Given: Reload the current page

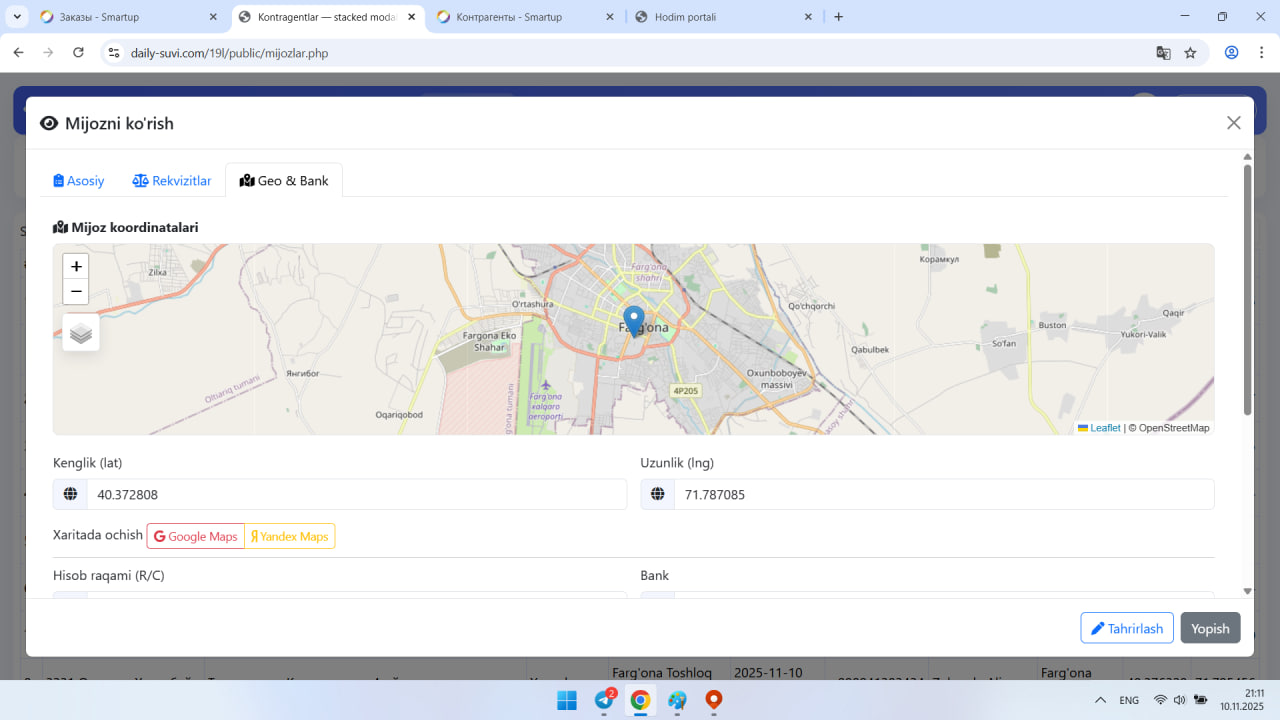Looking at the screenshot, I should (x=78, y=53).
